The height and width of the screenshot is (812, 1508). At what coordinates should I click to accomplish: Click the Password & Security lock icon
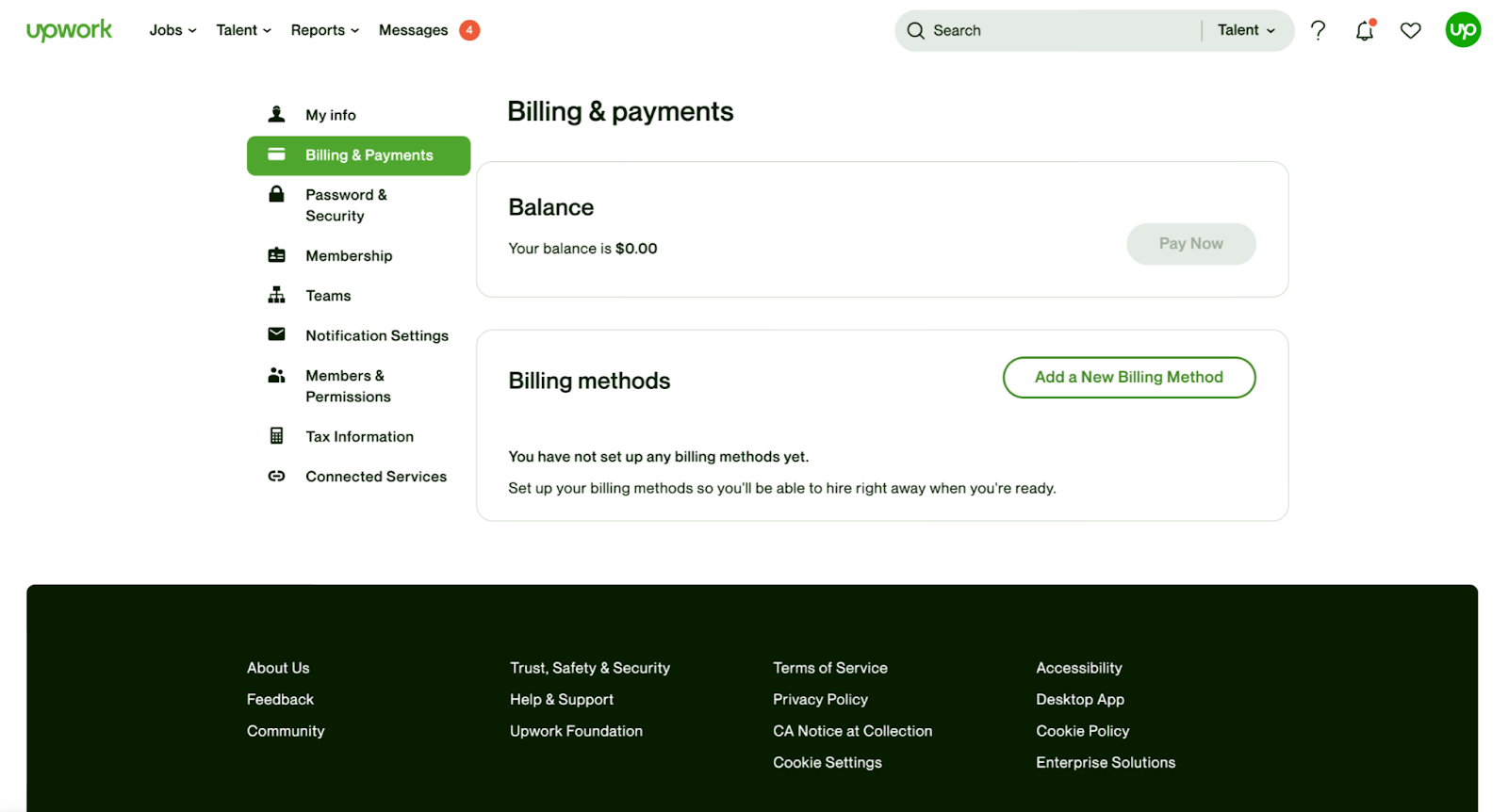tap(276, 195)
